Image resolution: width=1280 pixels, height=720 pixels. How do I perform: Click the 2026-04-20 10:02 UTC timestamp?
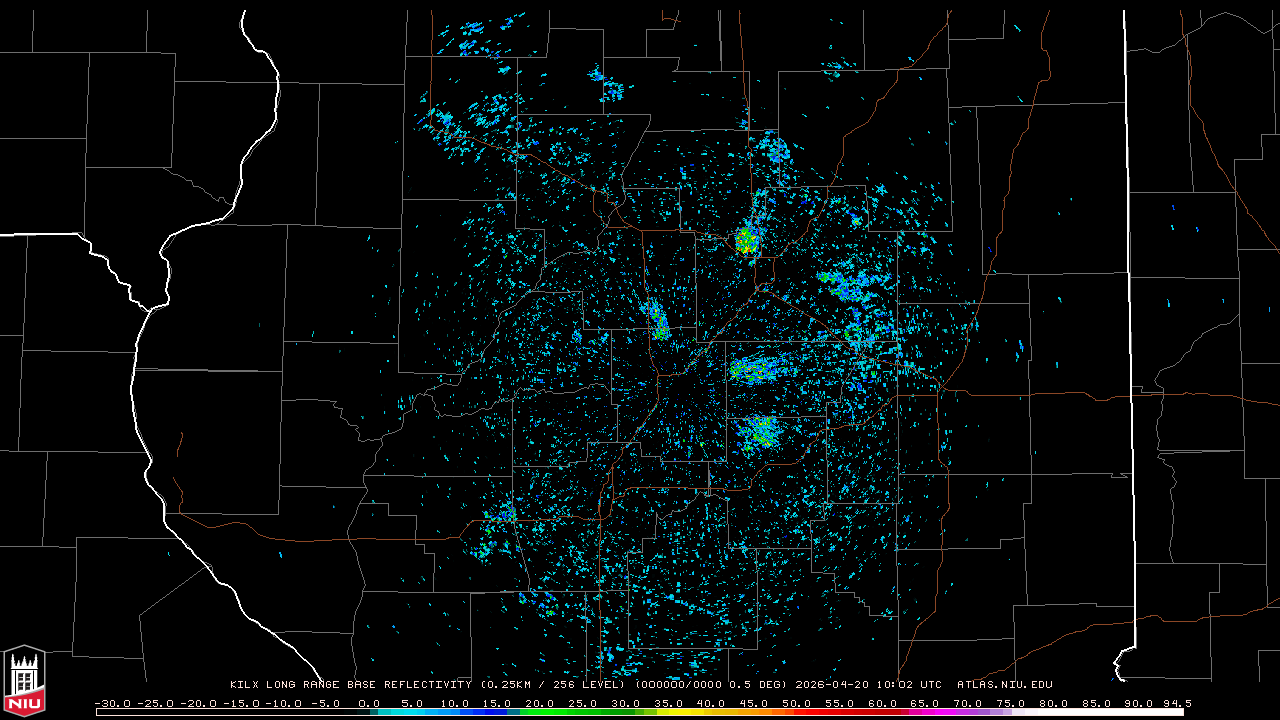click(x=868, y=685)
